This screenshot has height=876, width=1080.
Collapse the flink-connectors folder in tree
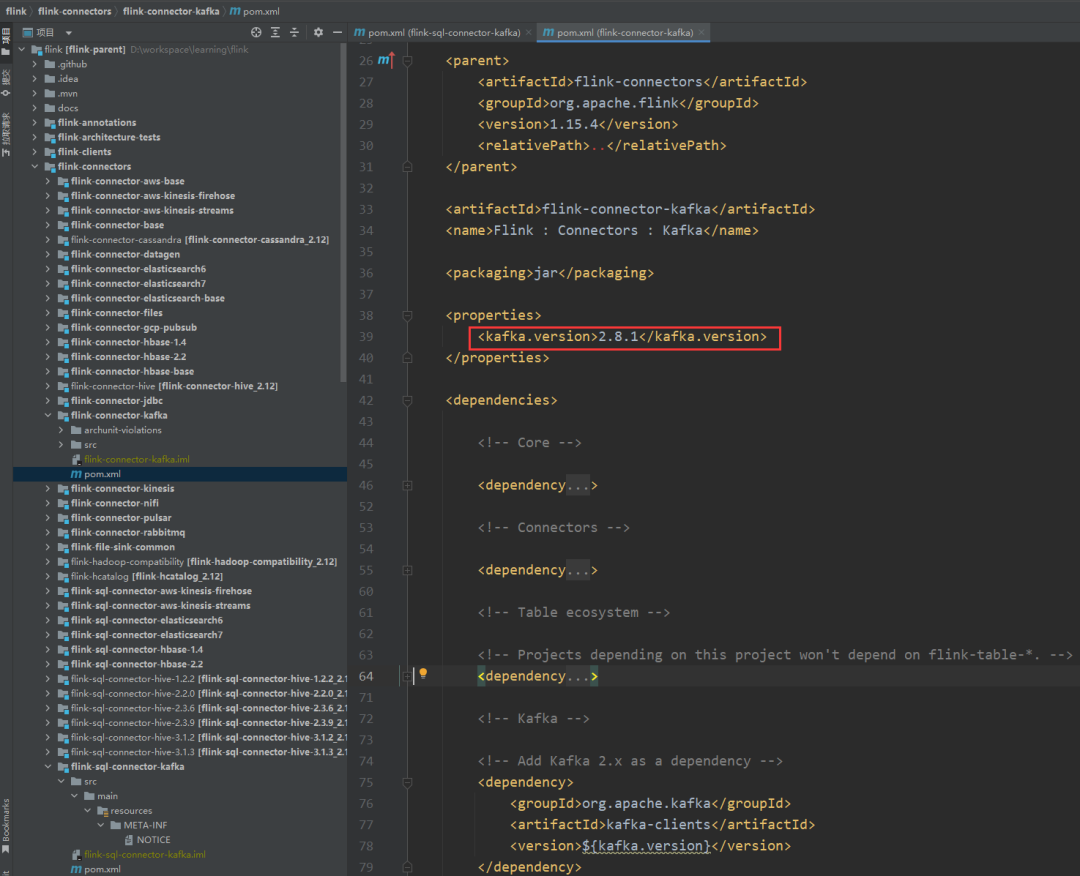(36, 167)
